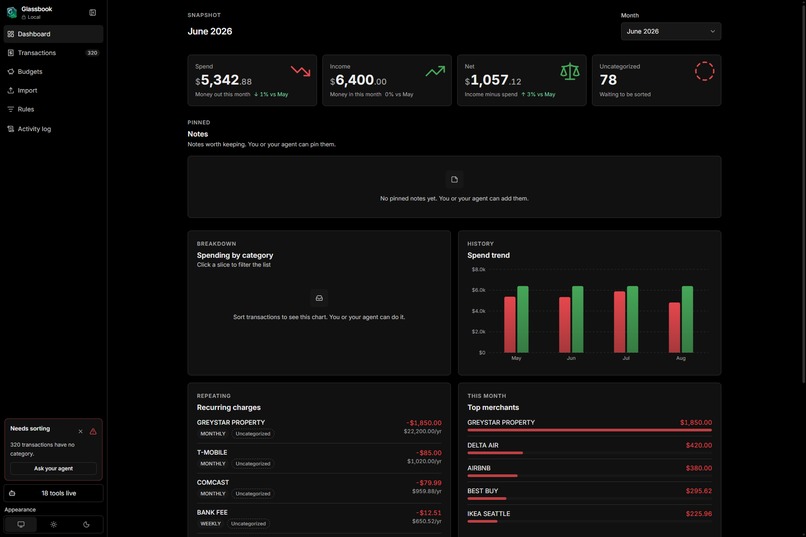Click the Dashboard grid icon

tap(11, 34)
